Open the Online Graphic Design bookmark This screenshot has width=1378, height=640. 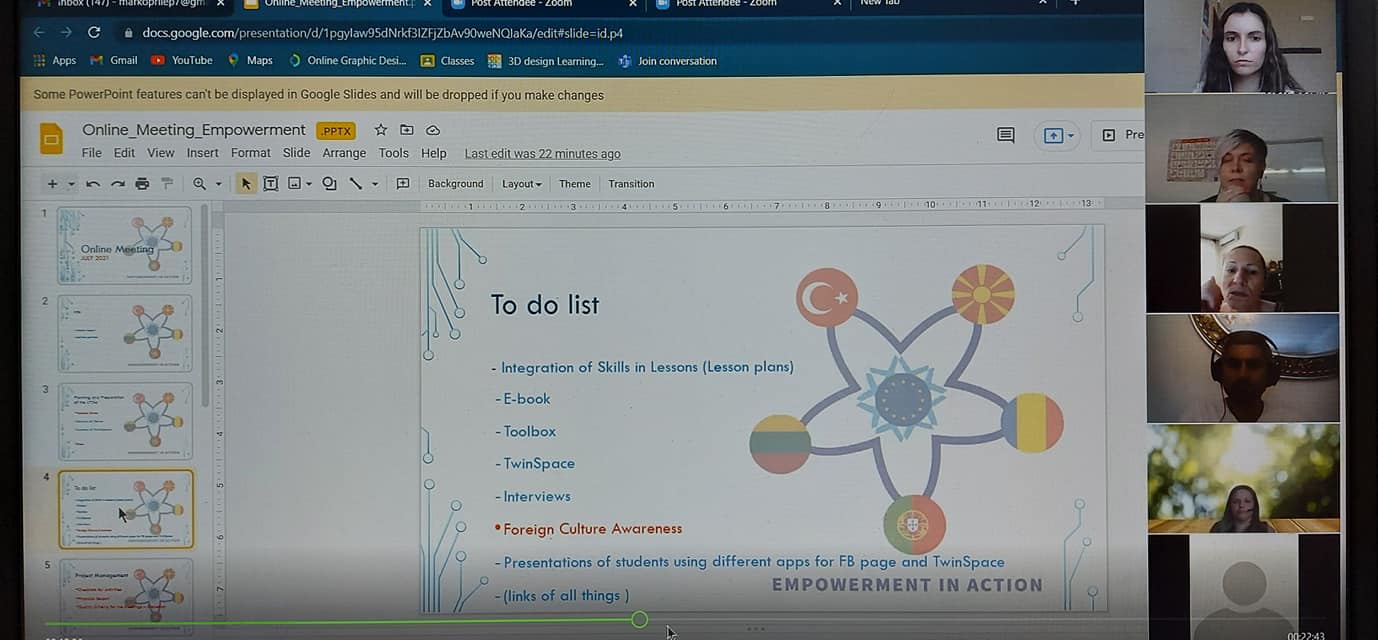coord(347,61)
